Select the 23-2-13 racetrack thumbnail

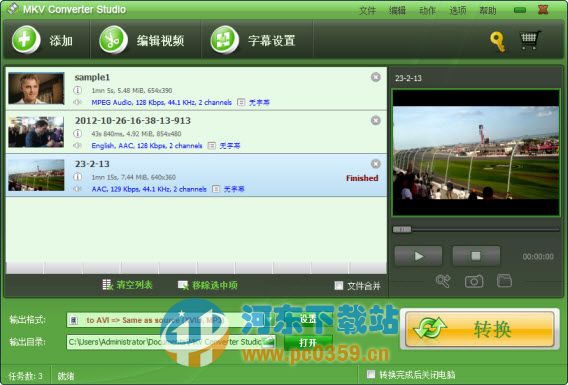pyautogui.click(x=36, y=175)
